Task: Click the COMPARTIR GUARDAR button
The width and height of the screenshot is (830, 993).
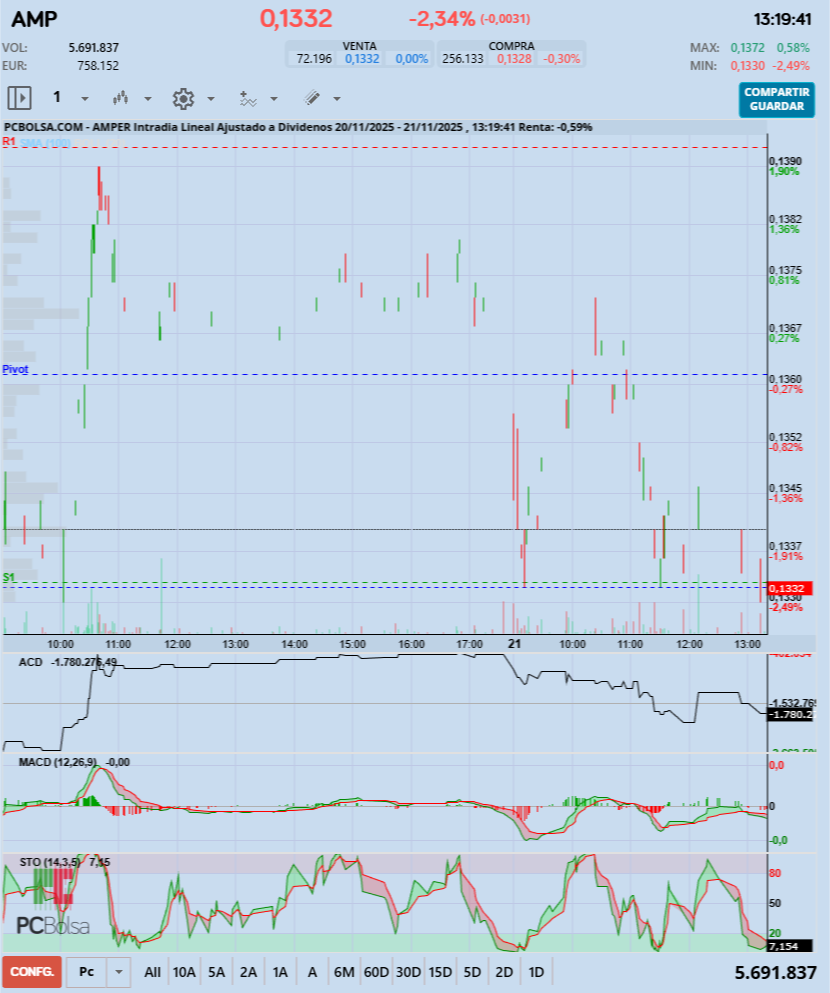Action: coord(776,99)
